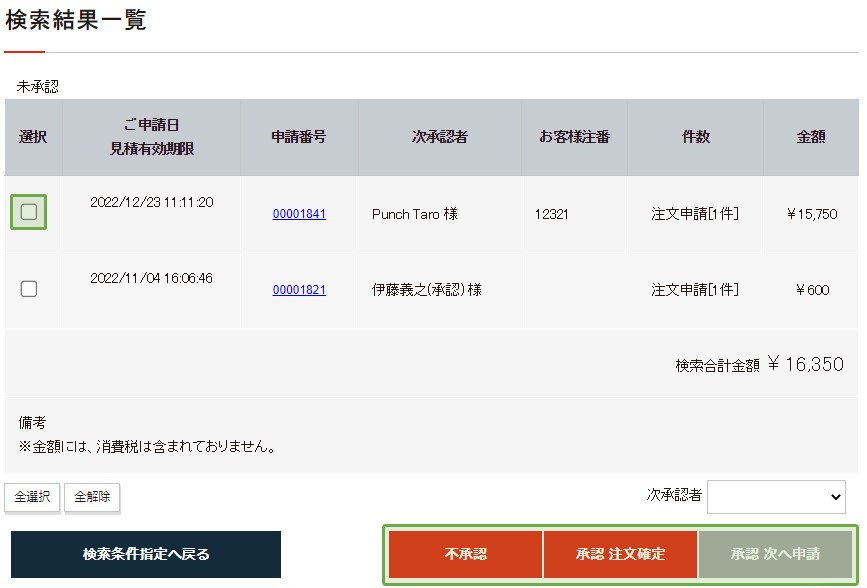Screen dimensions: 867x588
Task: Click the red 不承認 button
Action: (x=466, y=554)
